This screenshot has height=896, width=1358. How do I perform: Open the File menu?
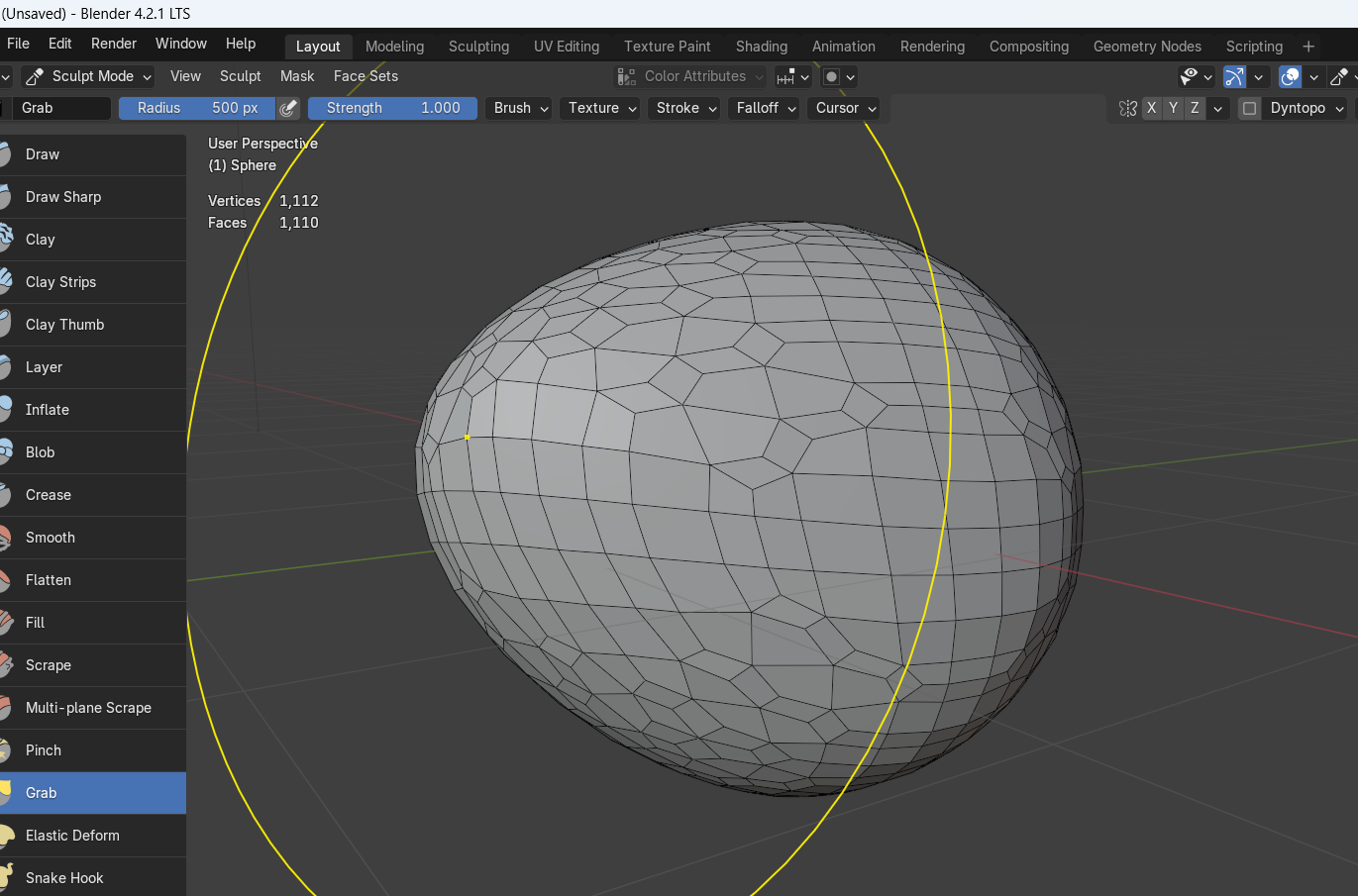[x=18, y=44]
